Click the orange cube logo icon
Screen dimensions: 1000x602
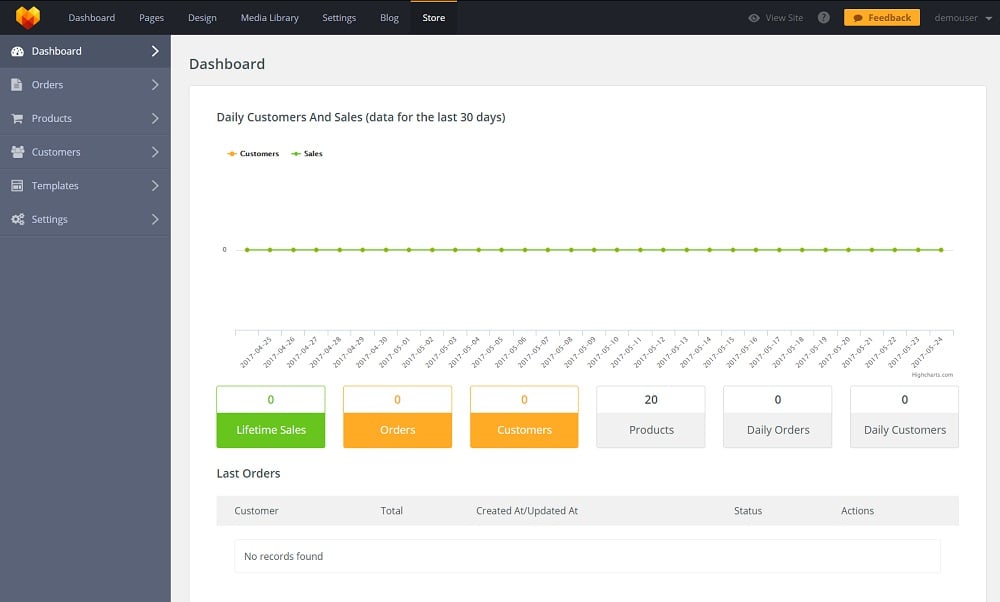coord(27,17)
